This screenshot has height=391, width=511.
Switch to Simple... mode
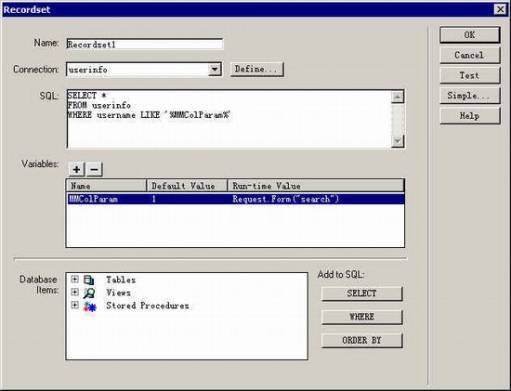point(470,96)
